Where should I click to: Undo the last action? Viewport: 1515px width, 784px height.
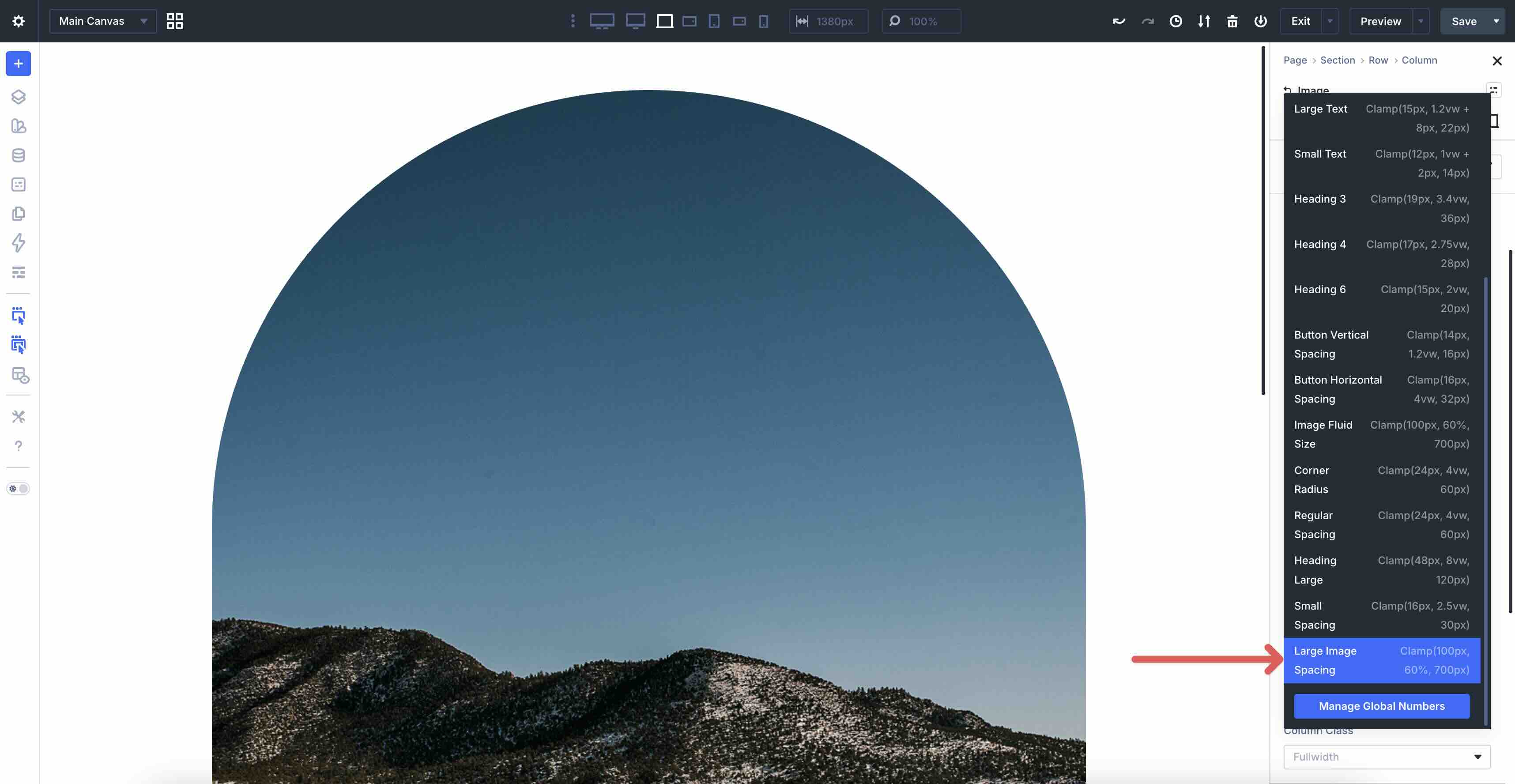pyautogui.click(x=1119, y=21)
